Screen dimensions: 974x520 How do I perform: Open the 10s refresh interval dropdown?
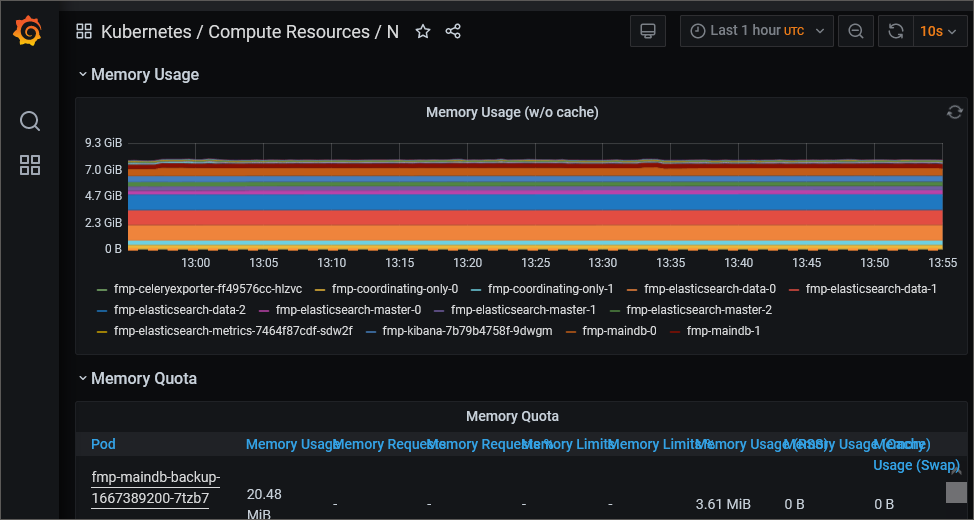point(940,31)
